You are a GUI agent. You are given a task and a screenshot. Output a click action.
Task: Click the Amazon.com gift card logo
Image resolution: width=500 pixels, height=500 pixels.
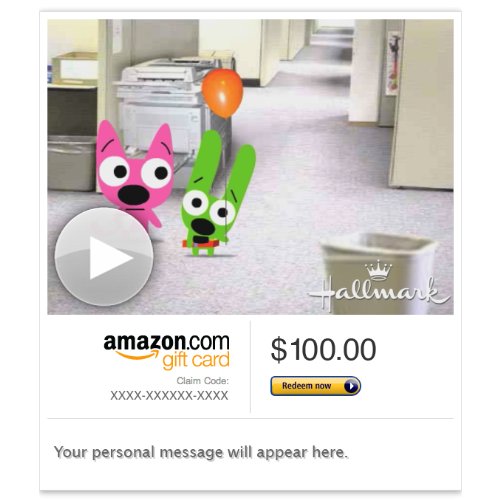pos(166,351)
